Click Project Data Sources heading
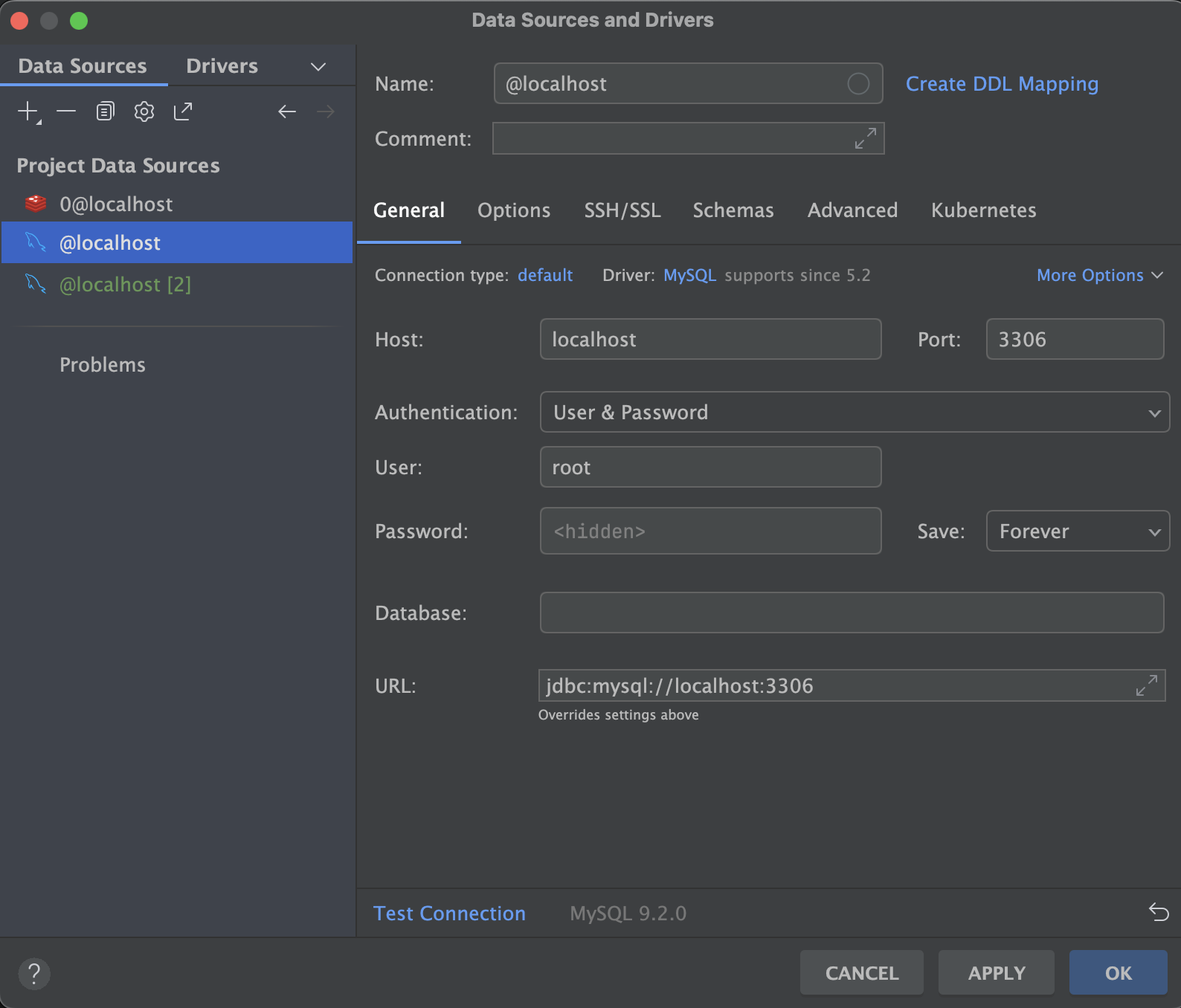Screen dimensions: 1181x1008 click(118, 165)
